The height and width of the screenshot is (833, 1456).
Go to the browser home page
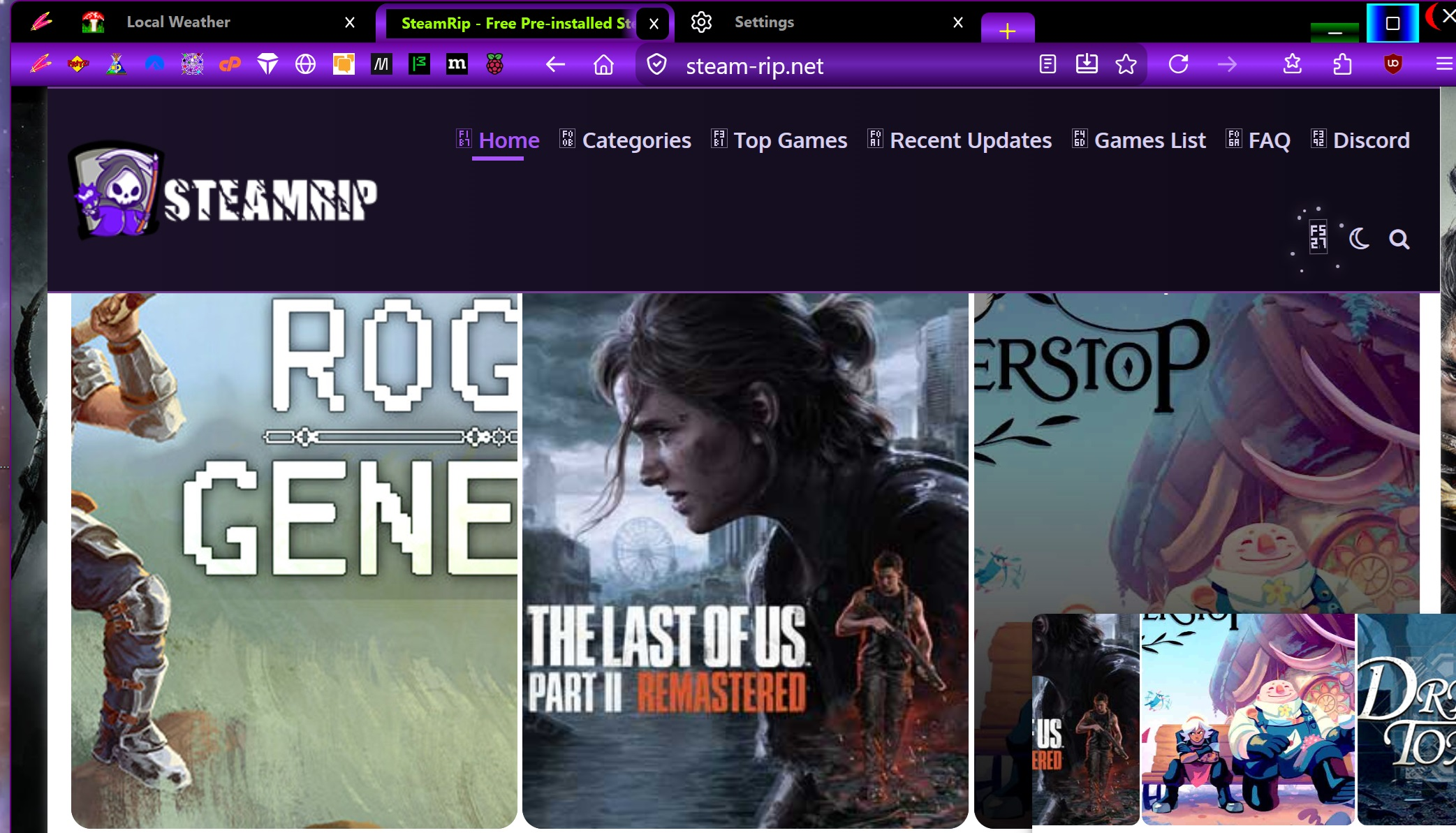click(x=603, y=65)
